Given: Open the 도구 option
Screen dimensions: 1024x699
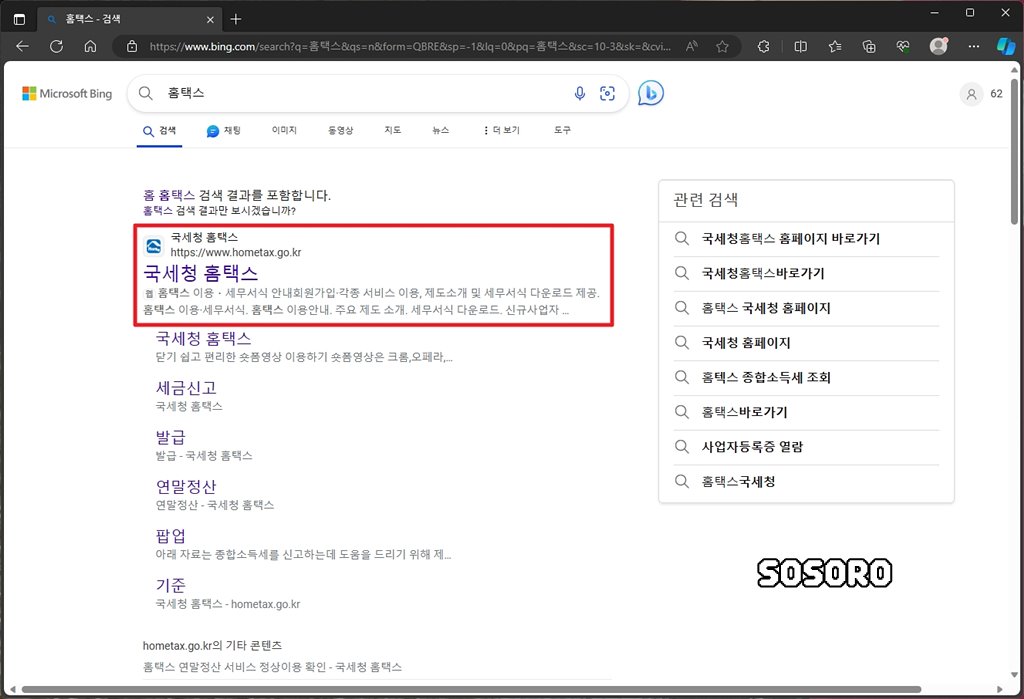Looking at the screenshot, I should point(562,131).
